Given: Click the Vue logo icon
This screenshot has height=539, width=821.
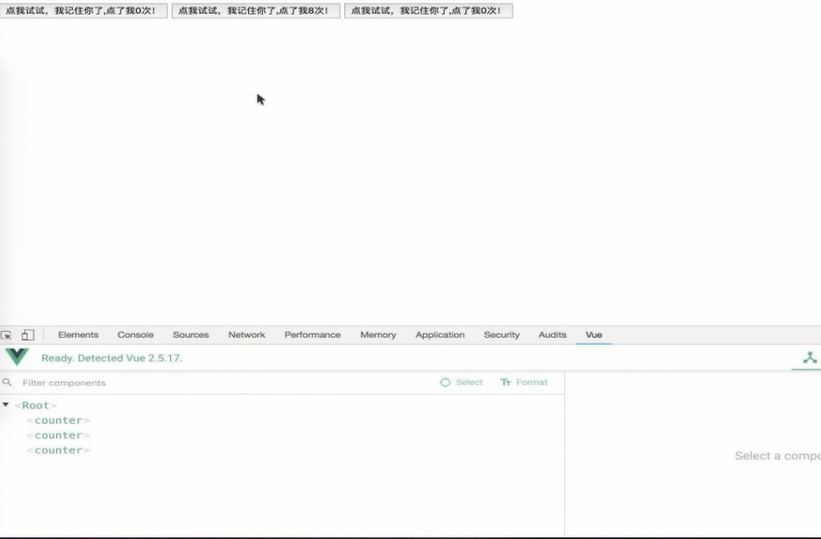Looking at the screenshot, I should (17, 357).
